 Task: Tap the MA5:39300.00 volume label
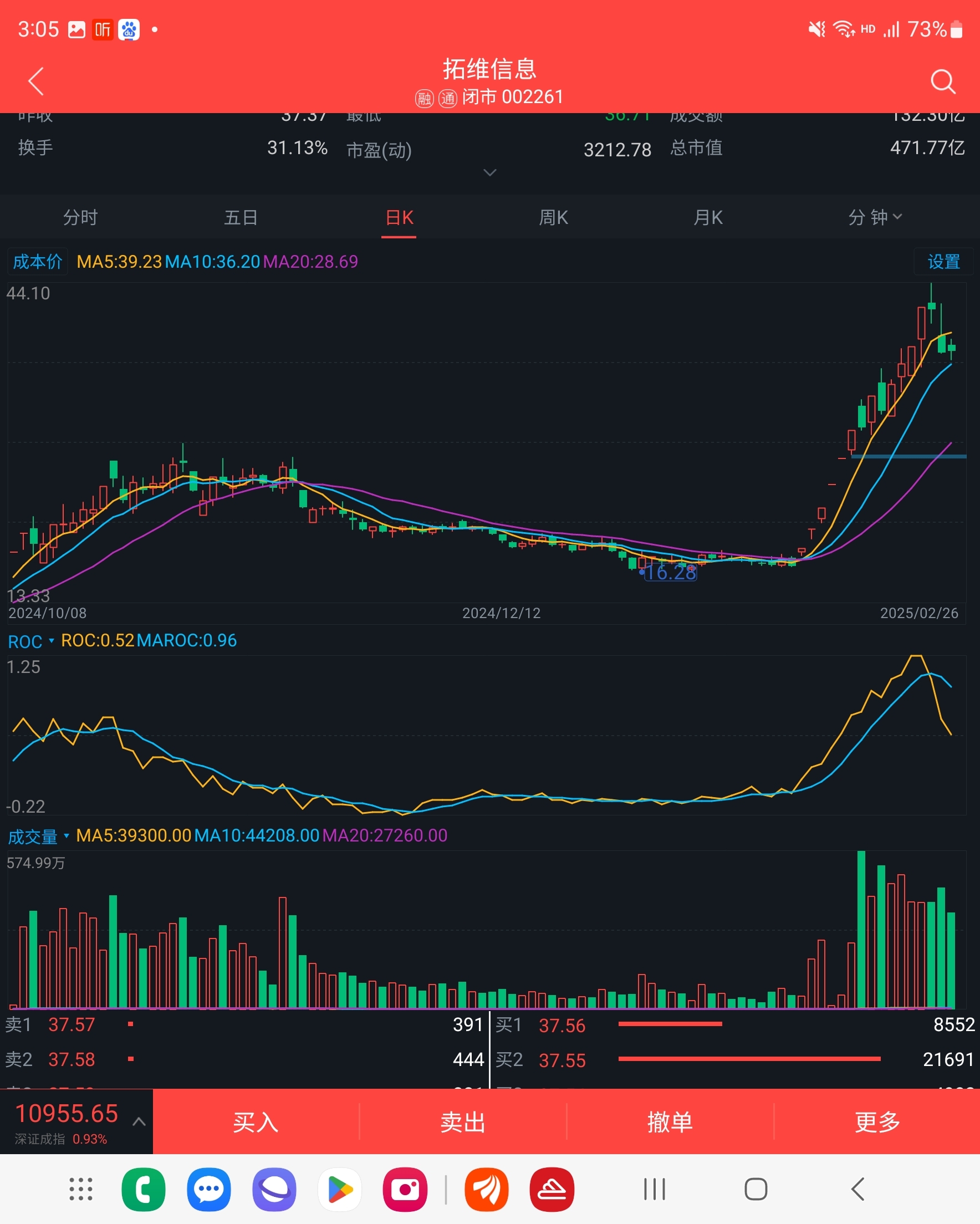pyautogui.click(x=134, y=836)
